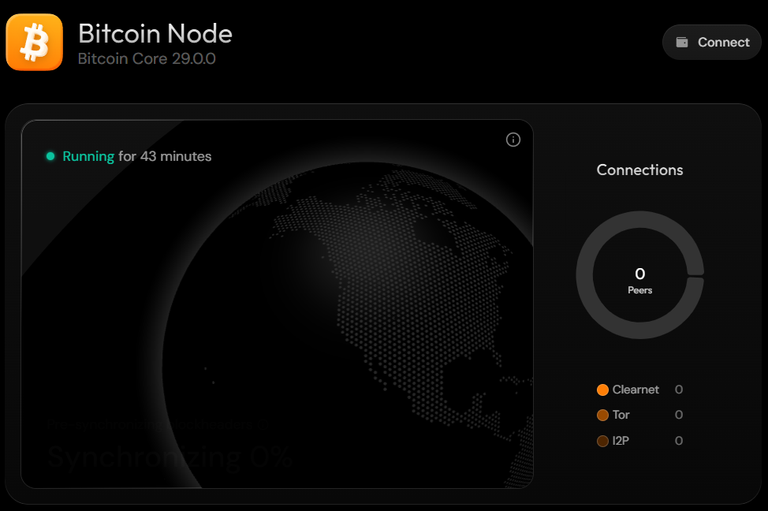
Task: Click the 'Bitcoin Core 29.0.0' version text
Action: (146, 59)
